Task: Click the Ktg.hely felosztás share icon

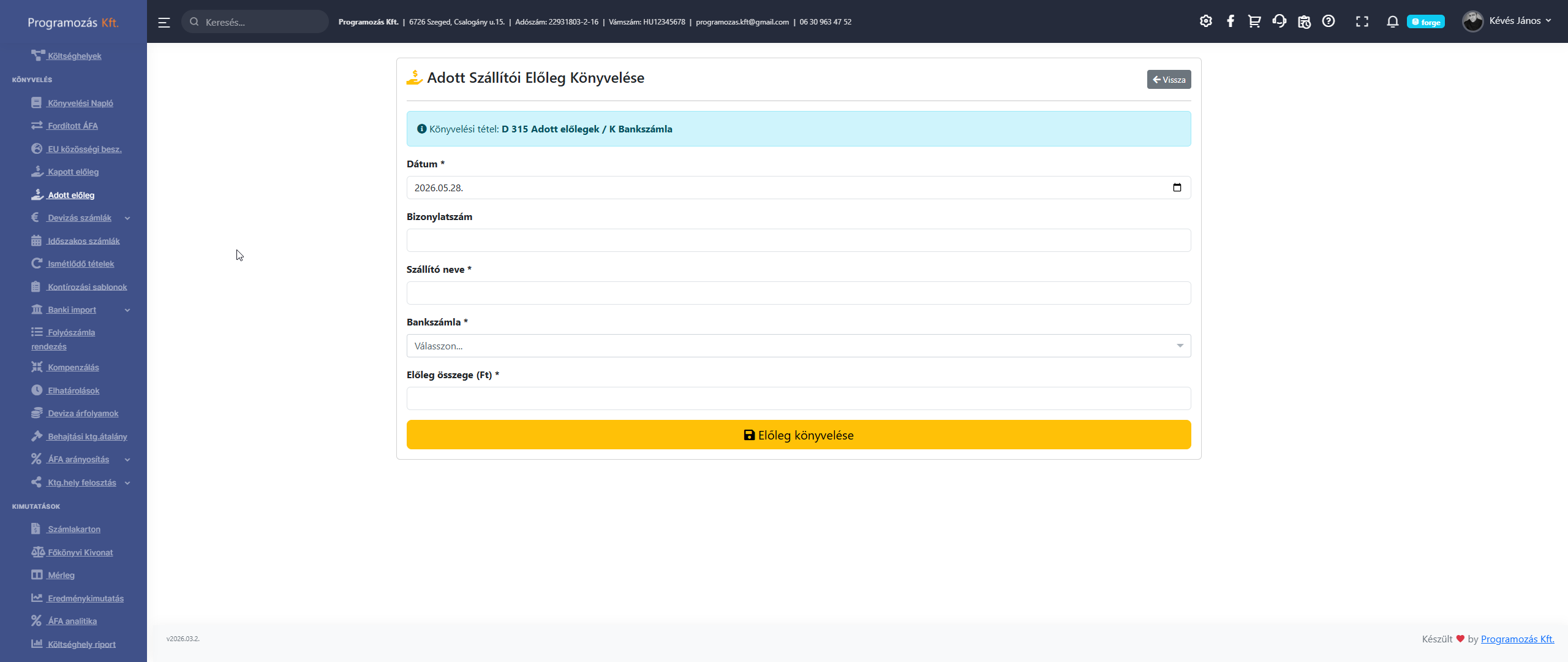Action: pos(37,482)
